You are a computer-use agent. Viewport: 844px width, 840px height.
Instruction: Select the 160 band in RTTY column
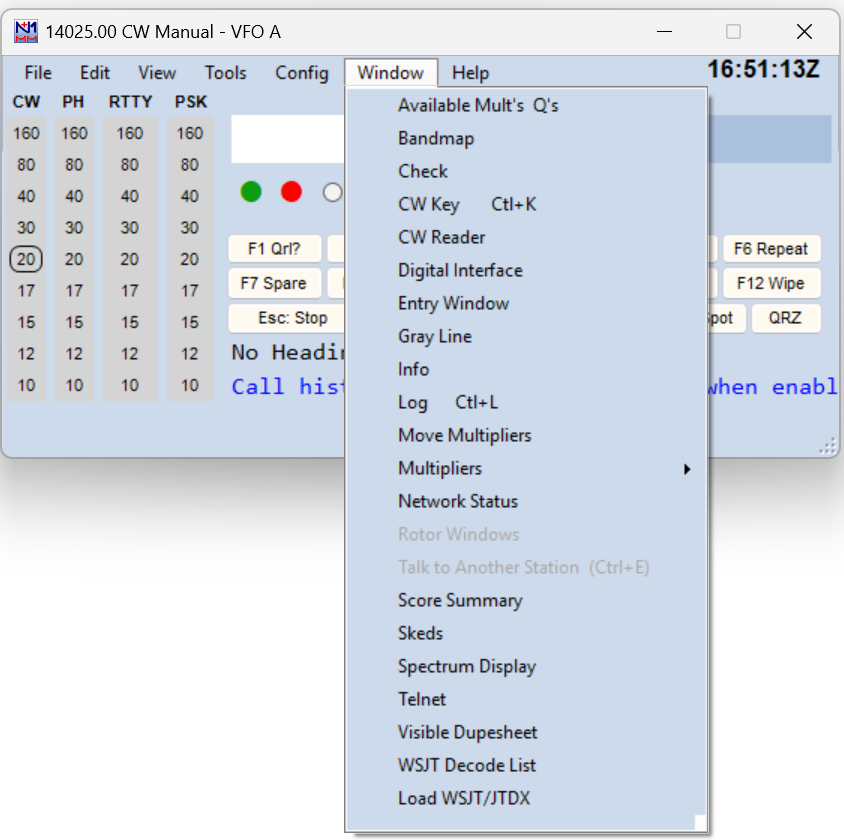coord(130,133)
